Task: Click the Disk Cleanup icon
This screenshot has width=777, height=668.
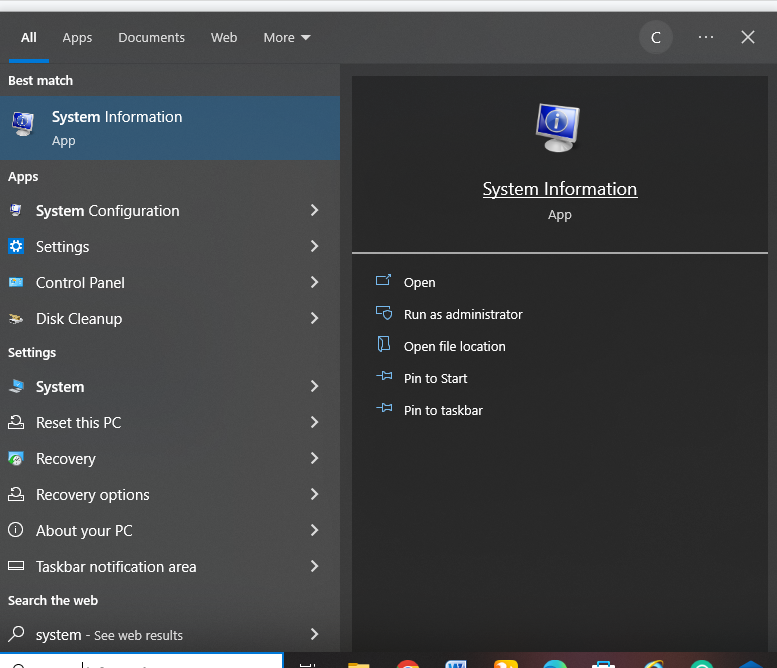Action: point(16,318)
